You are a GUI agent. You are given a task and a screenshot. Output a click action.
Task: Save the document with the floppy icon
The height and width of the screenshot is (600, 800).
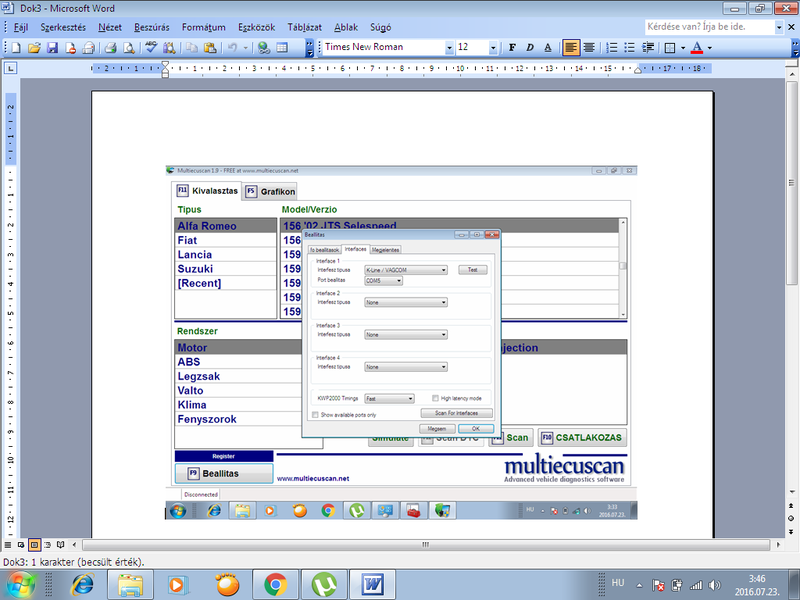[x=52, y=48]
